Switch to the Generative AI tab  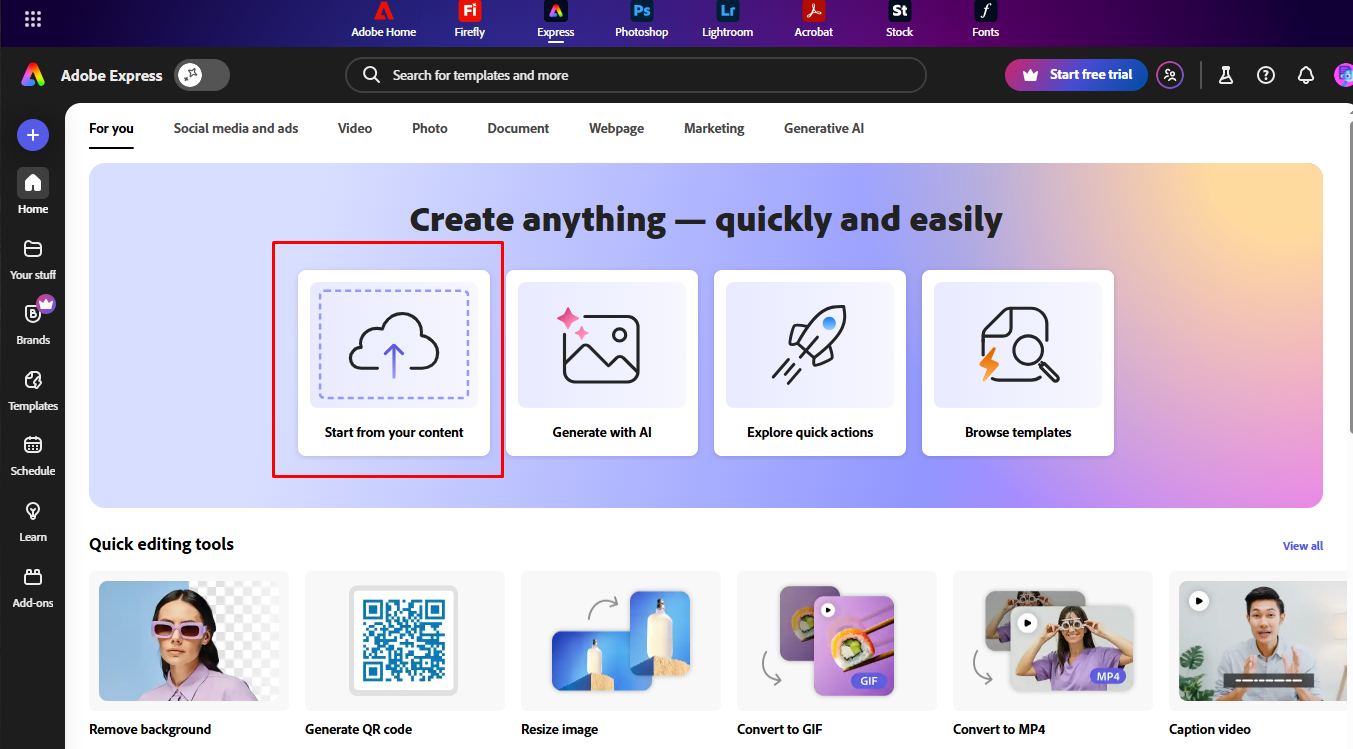coord(824,129)
